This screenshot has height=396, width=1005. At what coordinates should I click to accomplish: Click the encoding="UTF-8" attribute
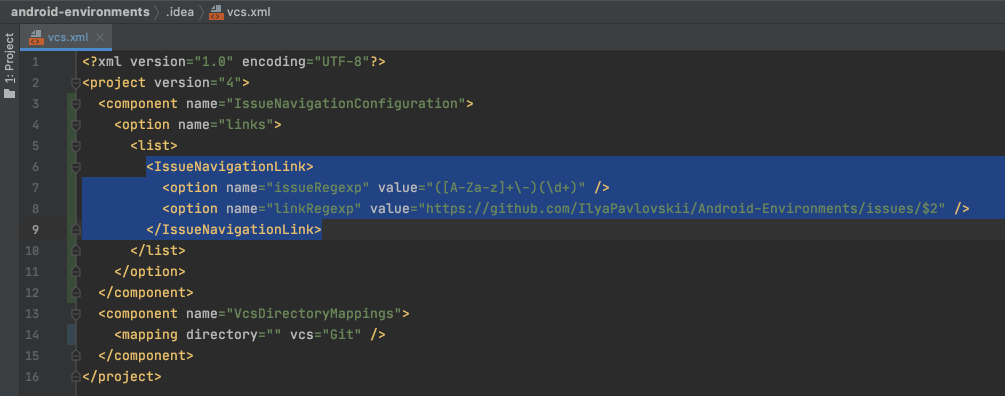click(x=306, y=62)
